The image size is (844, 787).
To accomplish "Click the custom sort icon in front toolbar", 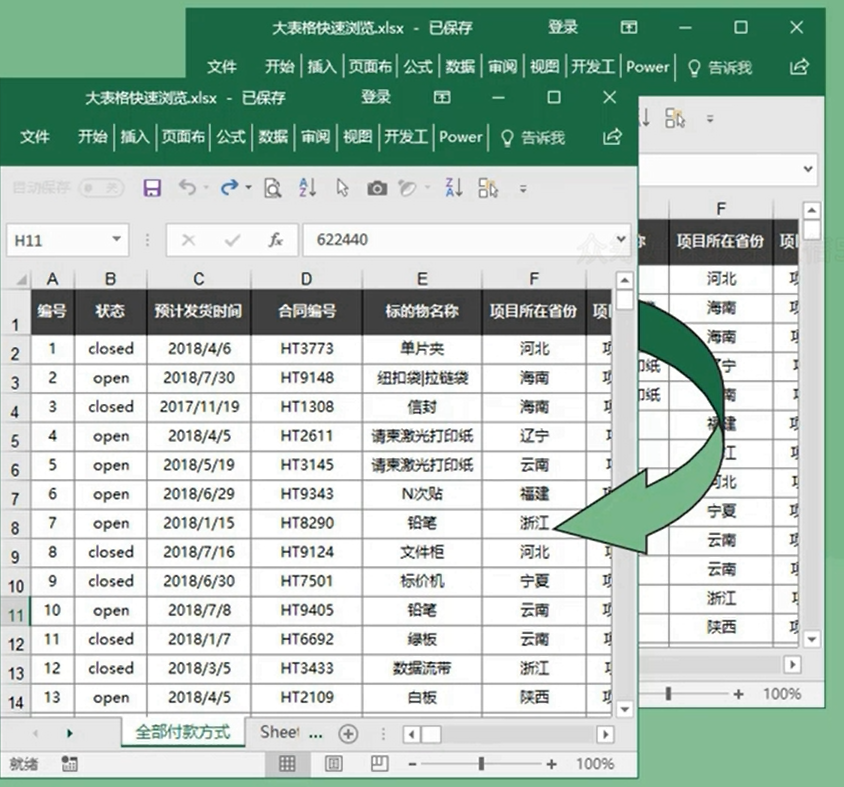I will 488,188.
